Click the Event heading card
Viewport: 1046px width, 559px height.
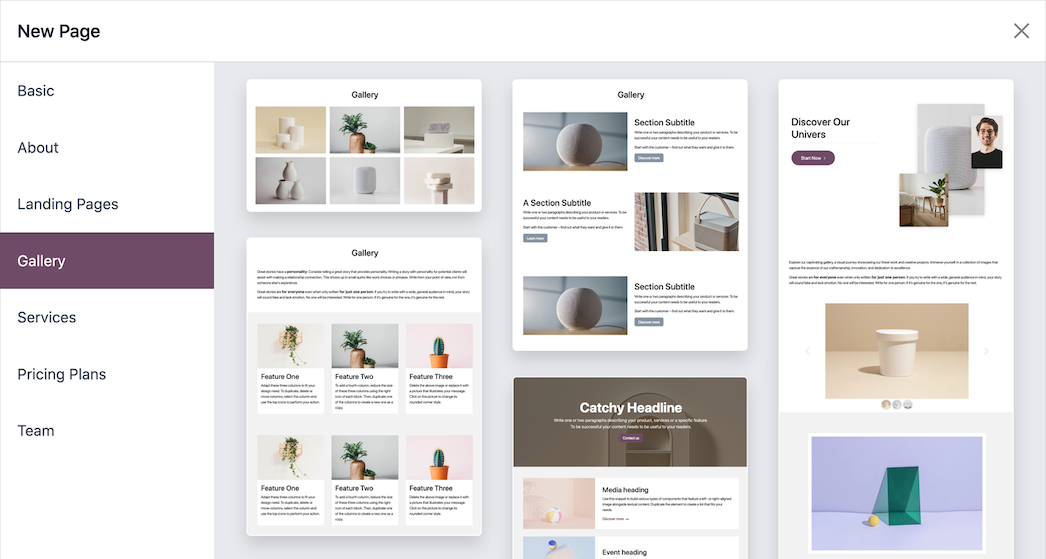pos(630,548)
